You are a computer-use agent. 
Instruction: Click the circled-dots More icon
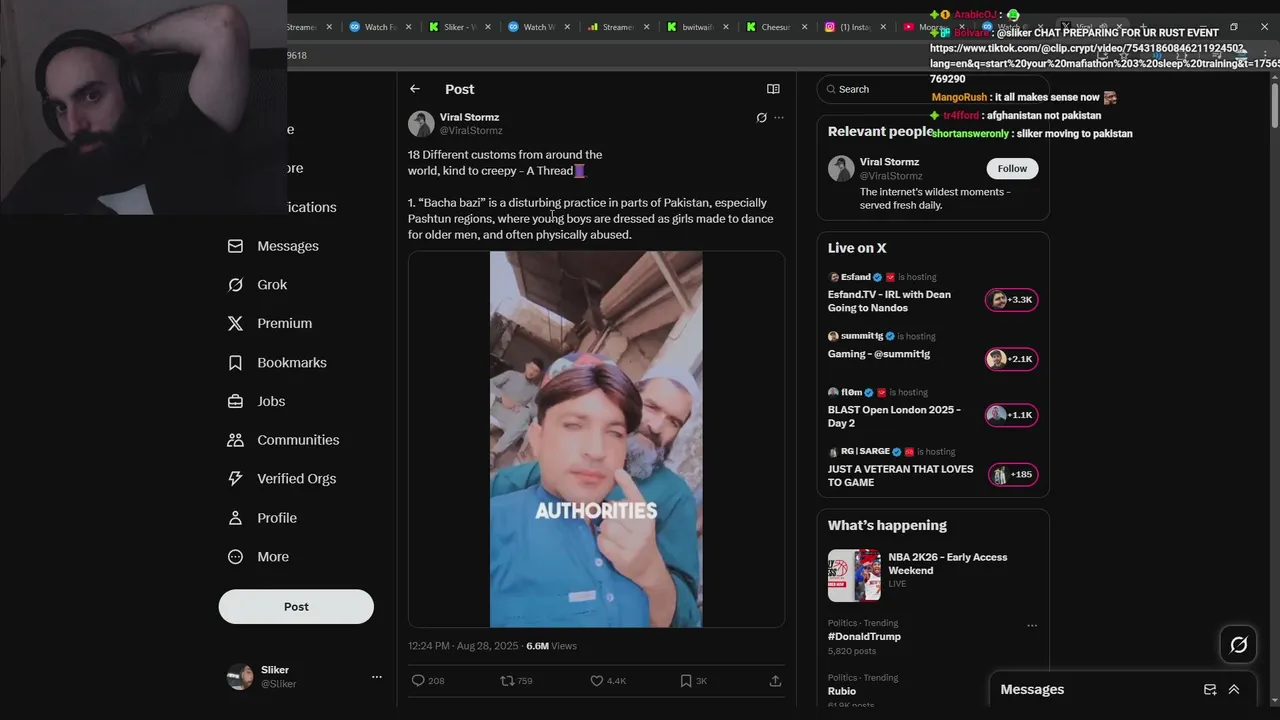tap(235, 557)
